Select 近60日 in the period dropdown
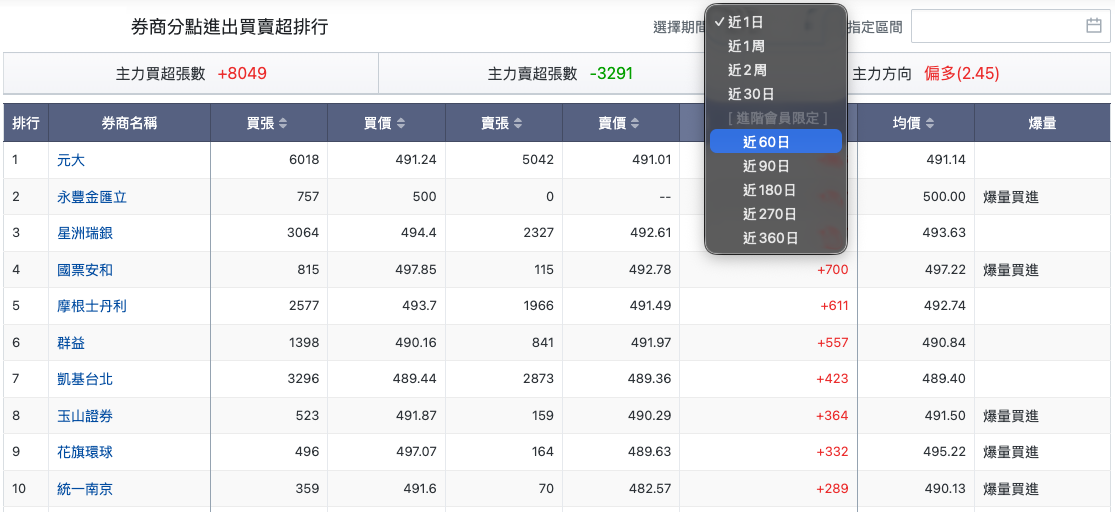1115x512 pixels. (x=776, y=142)
